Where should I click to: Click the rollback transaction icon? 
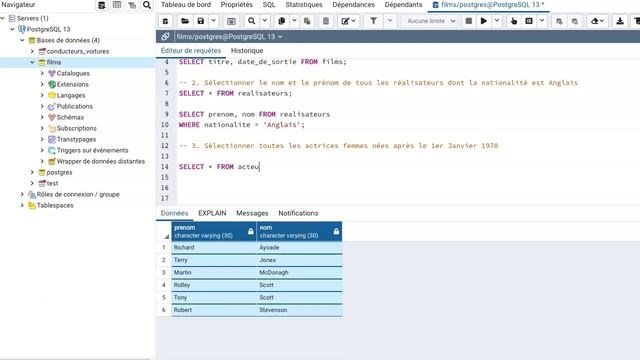click(575, 21)
